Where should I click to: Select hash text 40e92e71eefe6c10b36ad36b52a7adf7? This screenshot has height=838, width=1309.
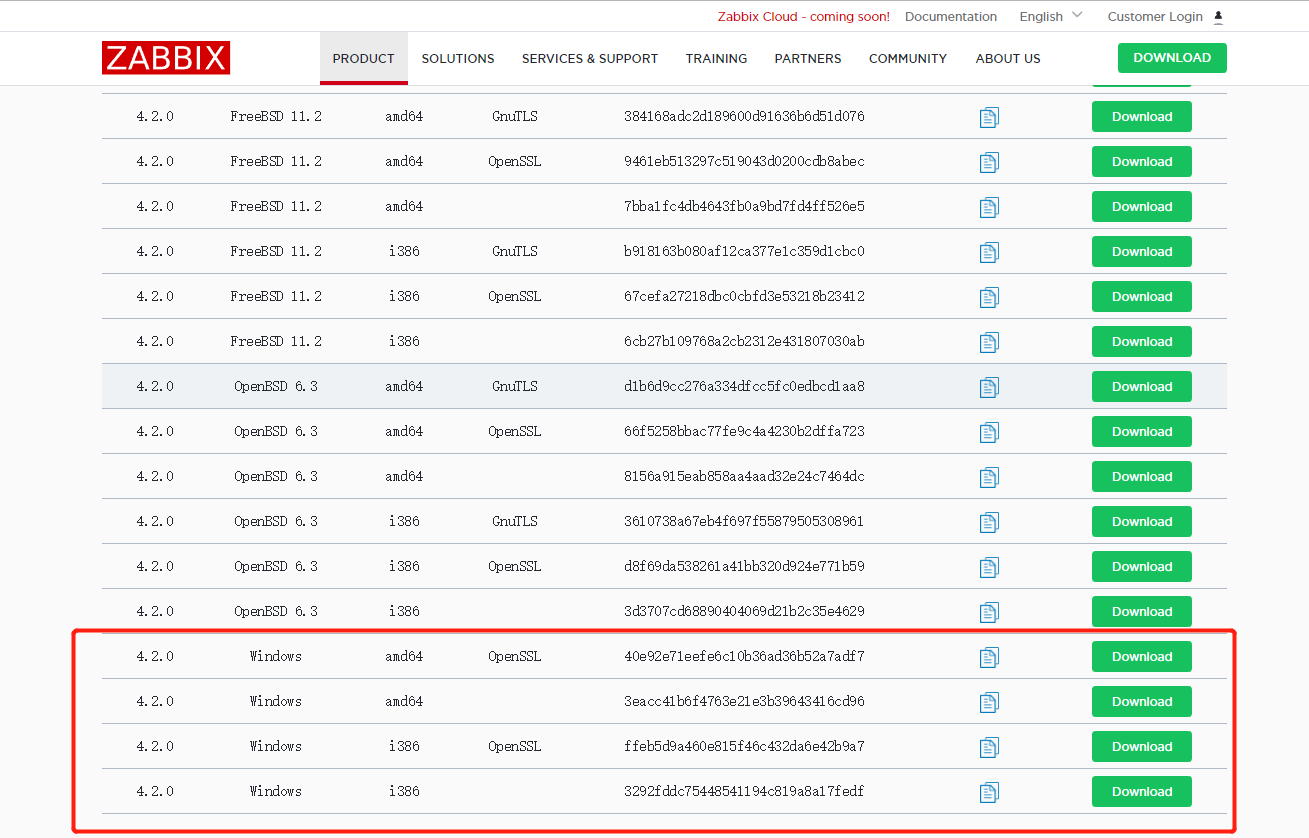point(744,656)
